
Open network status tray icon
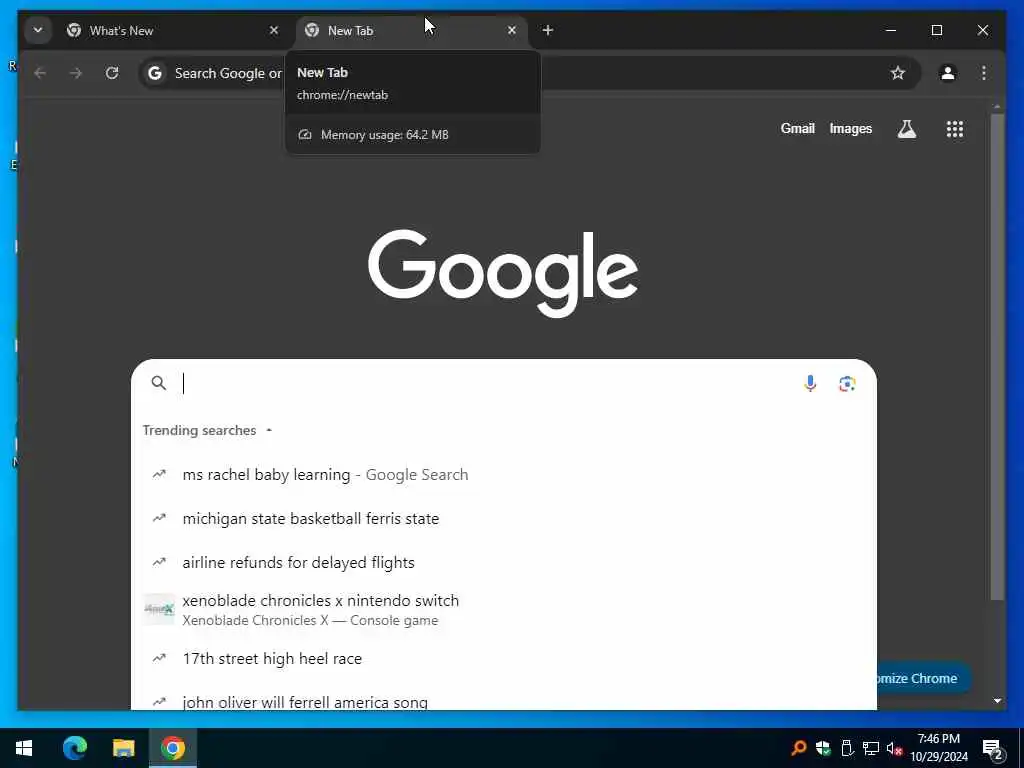(871, 748)
